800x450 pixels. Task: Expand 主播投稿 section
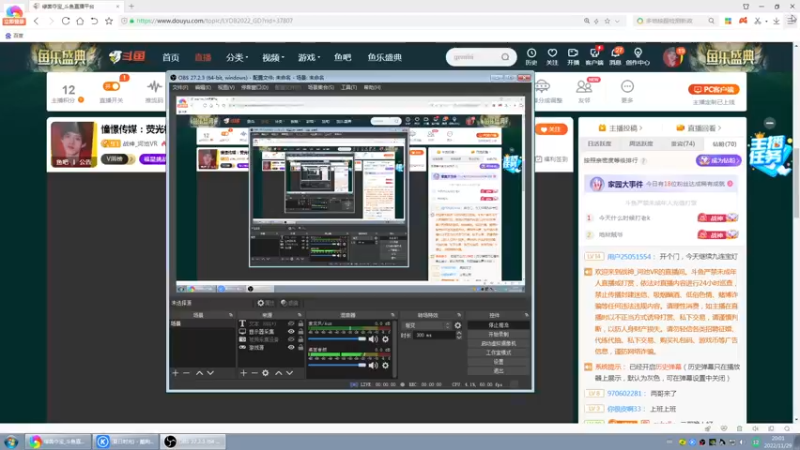point(620,128)
